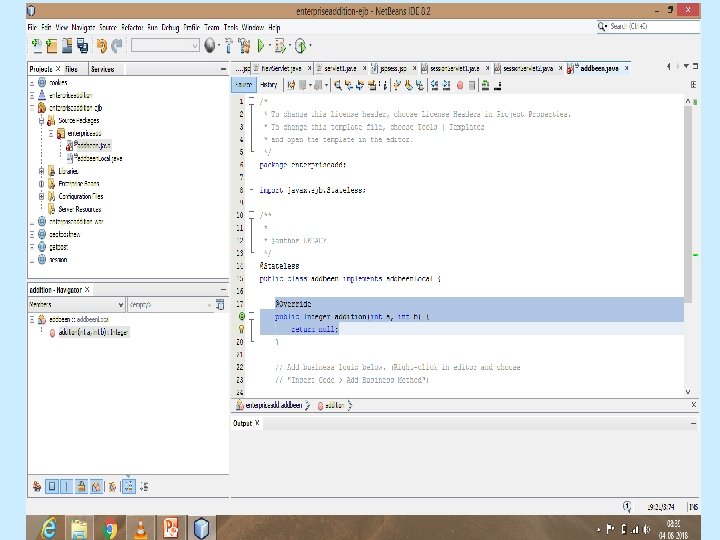
Task: Open the project configuration combo box
Action: click(x=165, y=45)
